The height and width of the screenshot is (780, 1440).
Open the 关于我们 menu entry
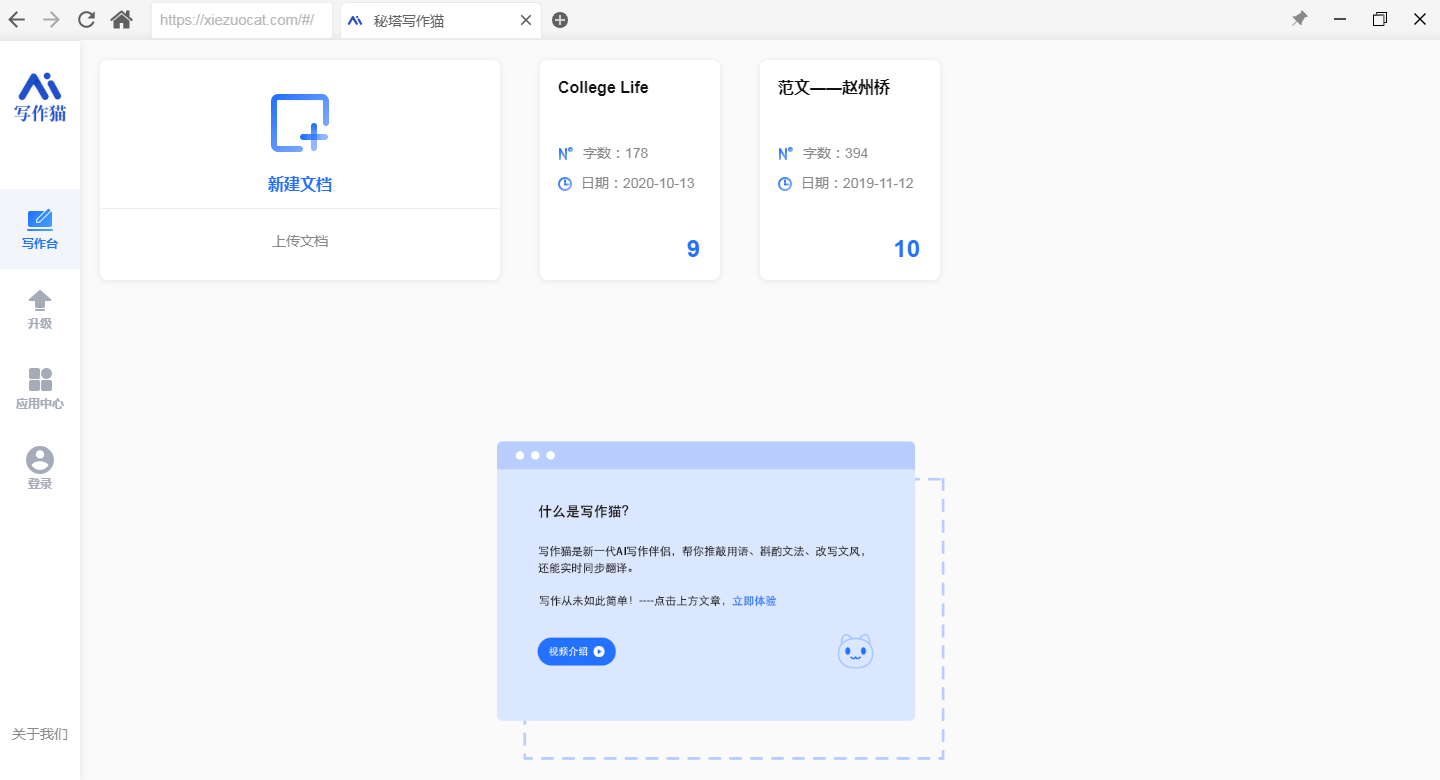[39, 734]
